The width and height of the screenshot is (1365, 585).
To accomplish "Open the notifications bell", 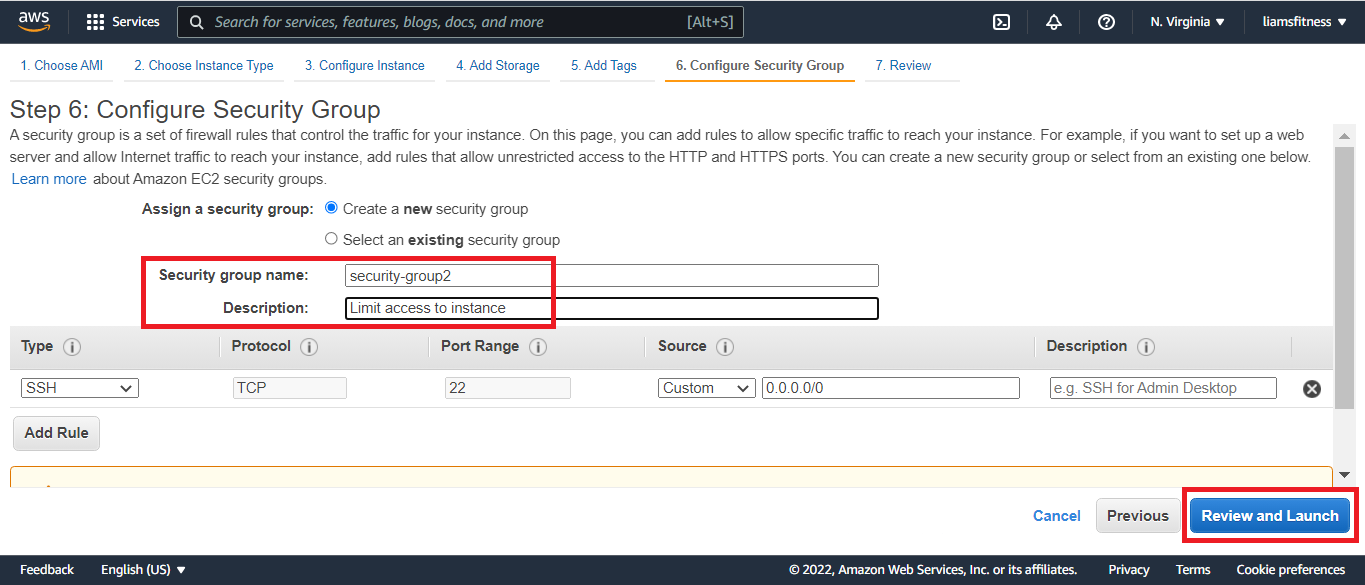I will coord(1054,22).
